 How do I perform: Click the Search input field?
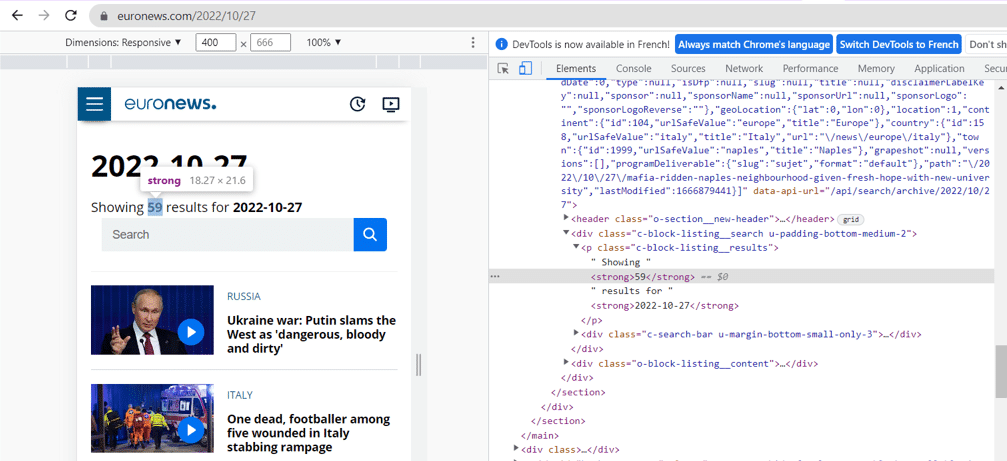click(227, 234)
